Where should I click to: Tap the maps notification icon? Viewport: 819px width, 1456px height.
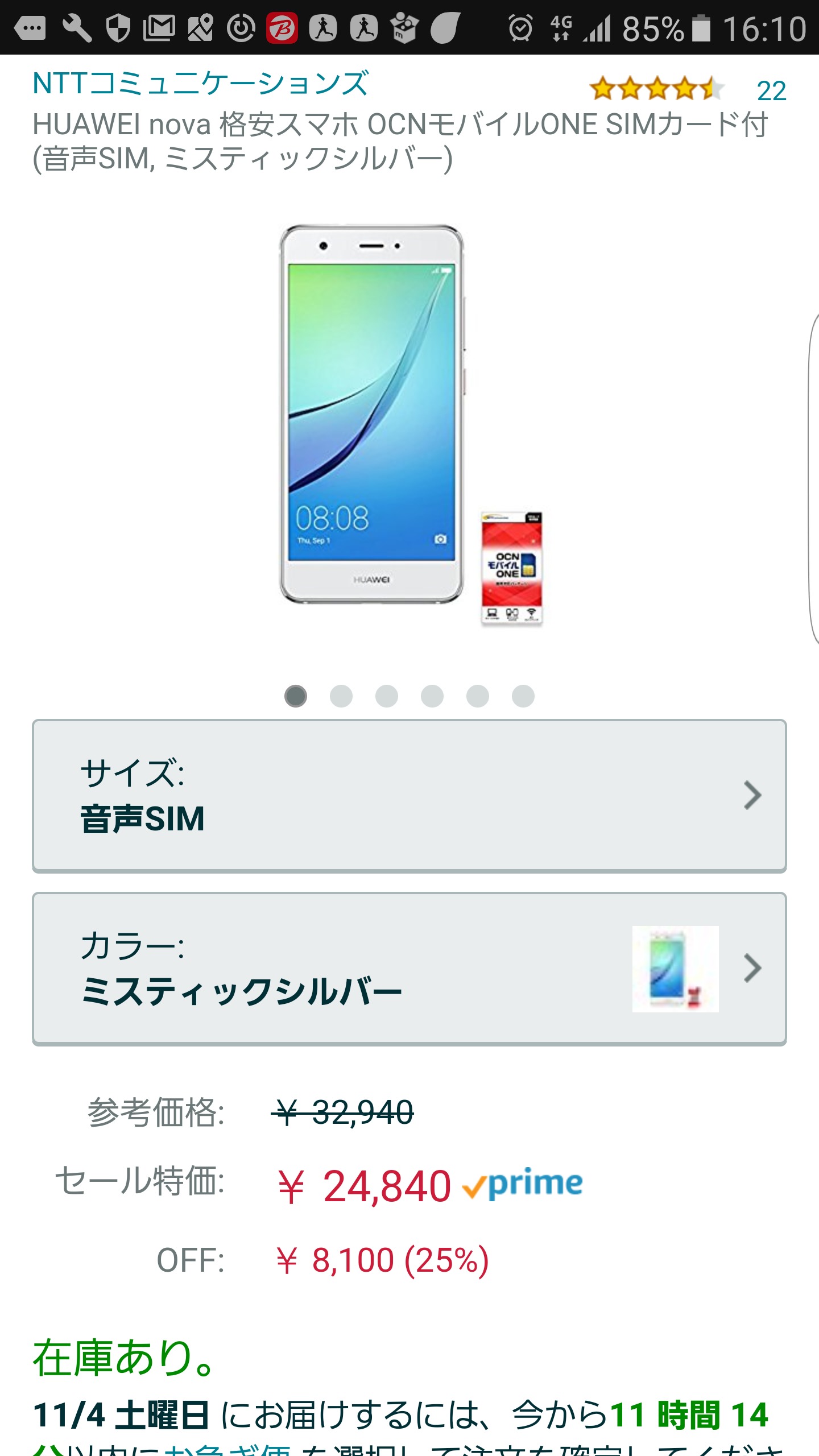(200, 28)
